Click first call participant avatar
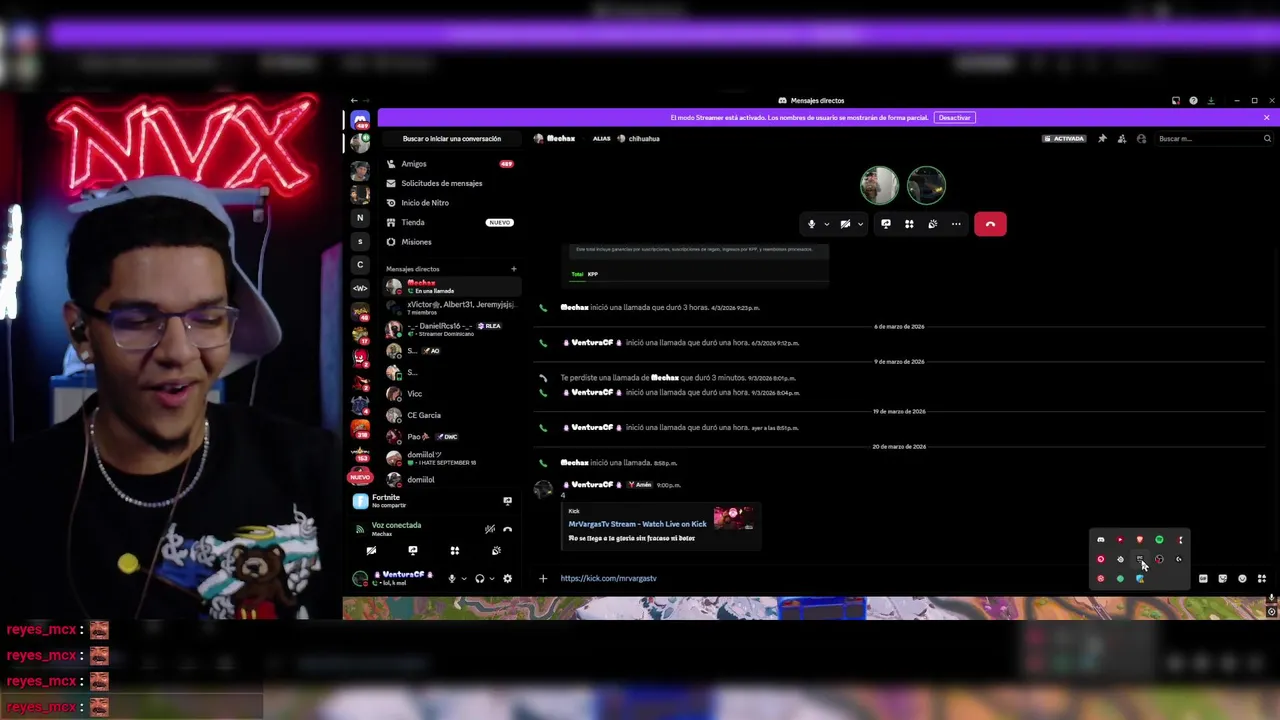 coord(879,185)
